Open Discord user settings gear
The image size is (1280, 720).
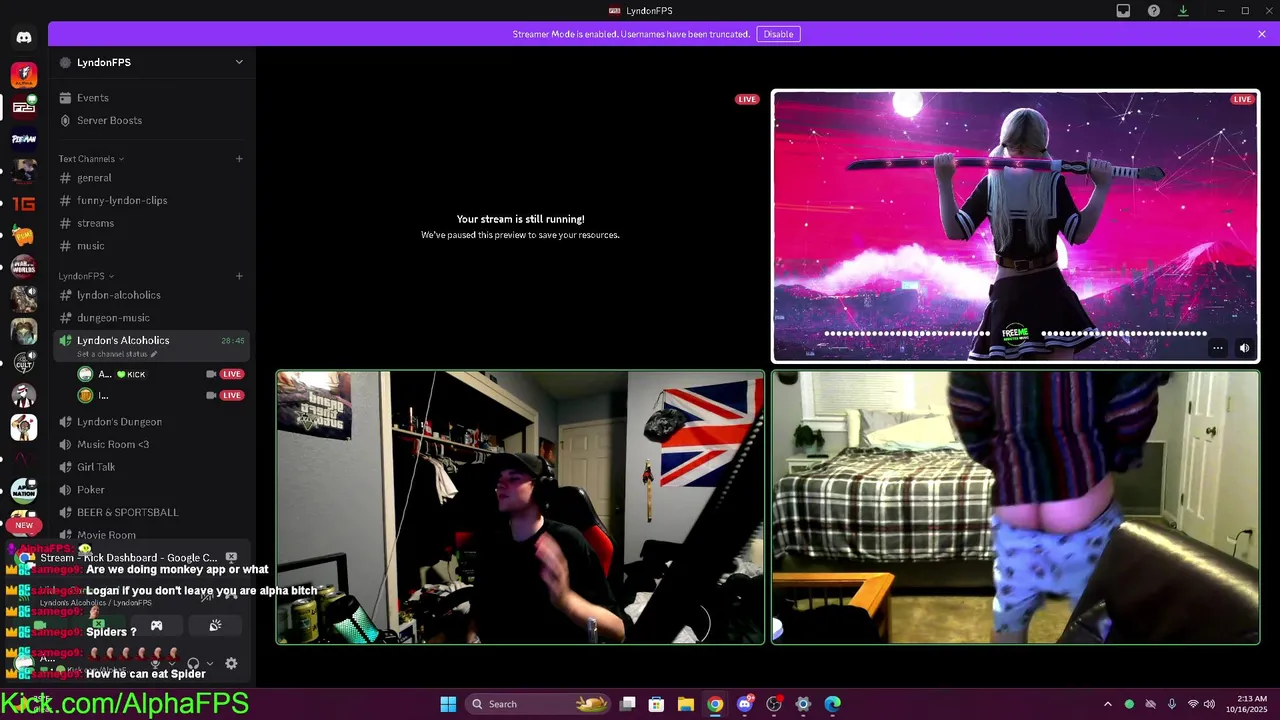click(231, 663)
